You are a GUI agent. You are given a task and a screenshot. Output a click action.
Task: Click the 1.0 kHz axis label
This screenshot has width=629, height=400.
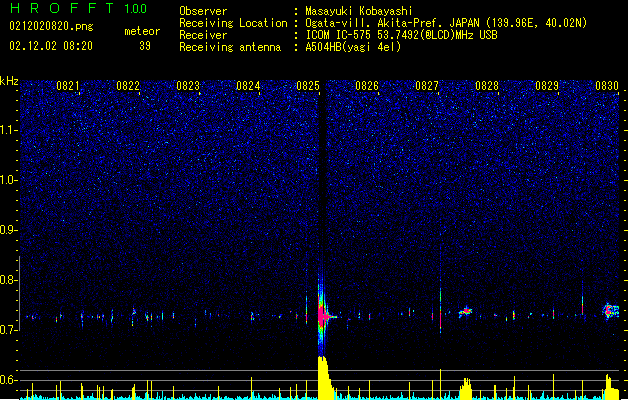point(9,180)
